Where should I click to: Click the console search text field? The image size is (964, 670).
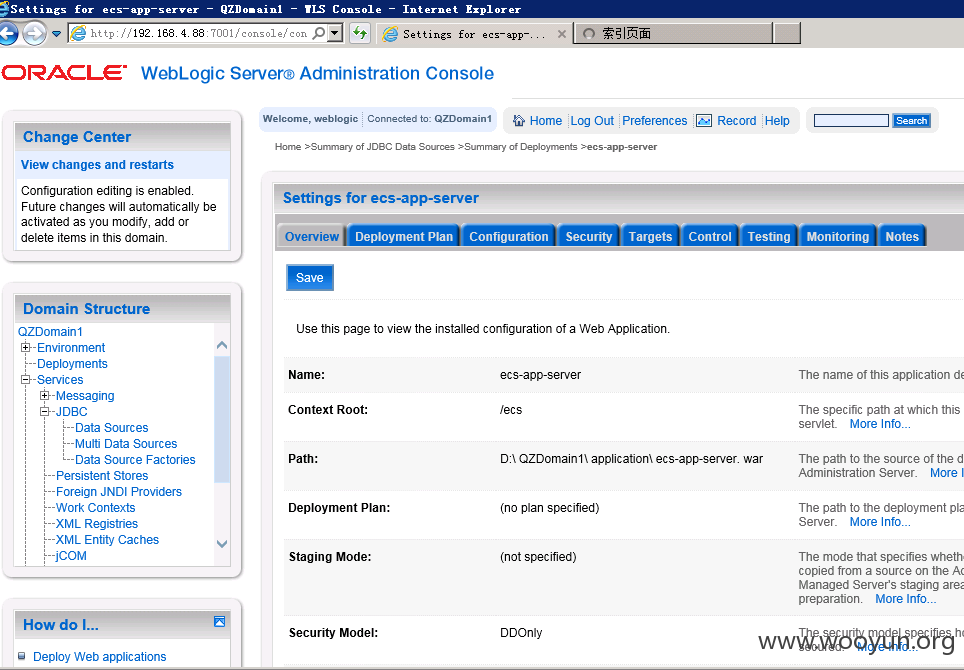(851, 120)
